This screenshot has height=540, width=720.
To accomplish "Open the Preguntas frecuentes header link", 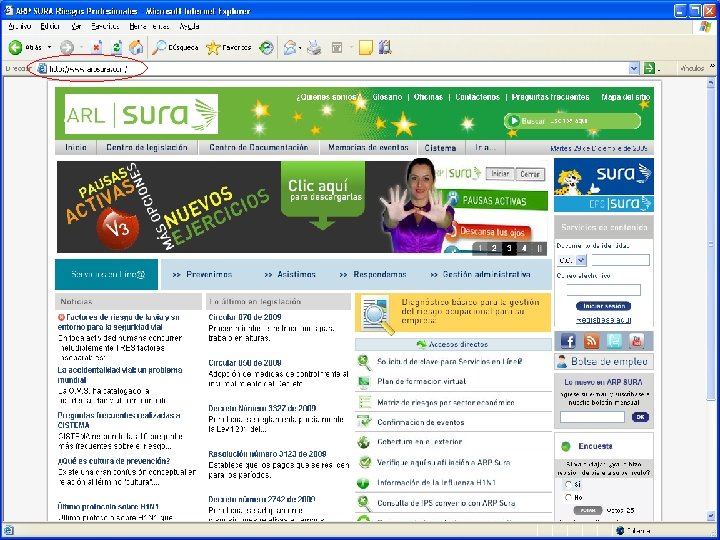I will [550, 97].
